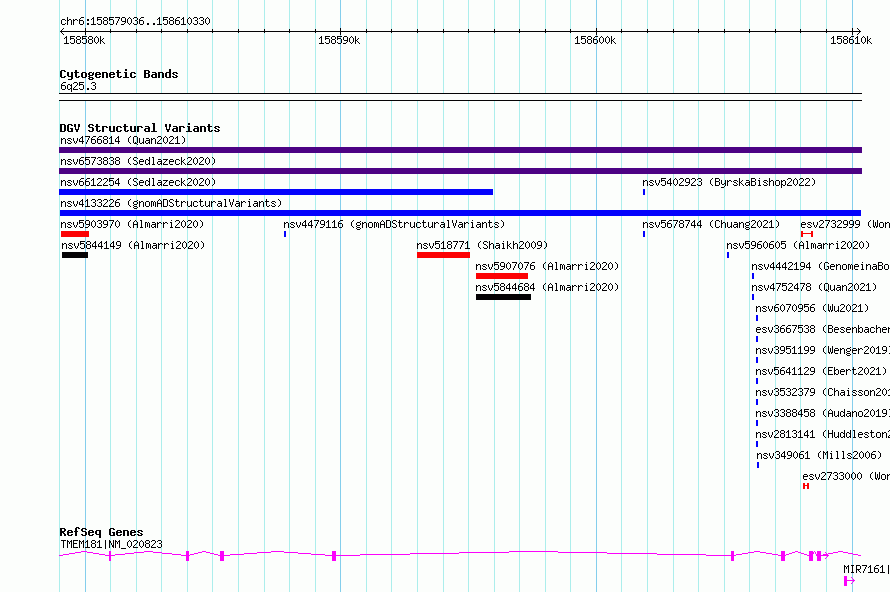Click the nsv3951199 (Wenger2019) label
This screenshot has width=890, height=592.
822,350
